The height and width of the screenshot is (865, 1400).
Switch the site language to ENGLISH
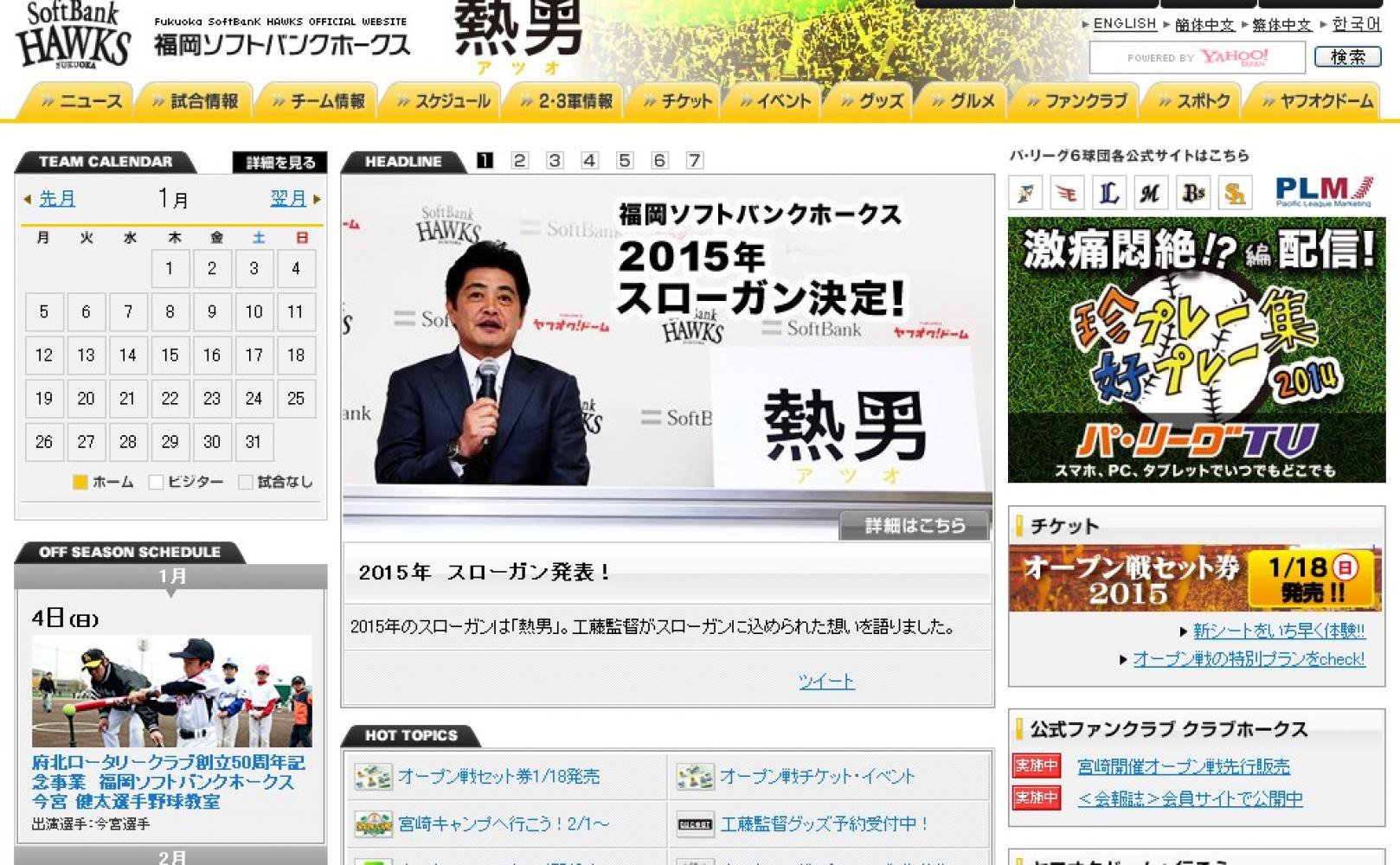(1124, 24)
